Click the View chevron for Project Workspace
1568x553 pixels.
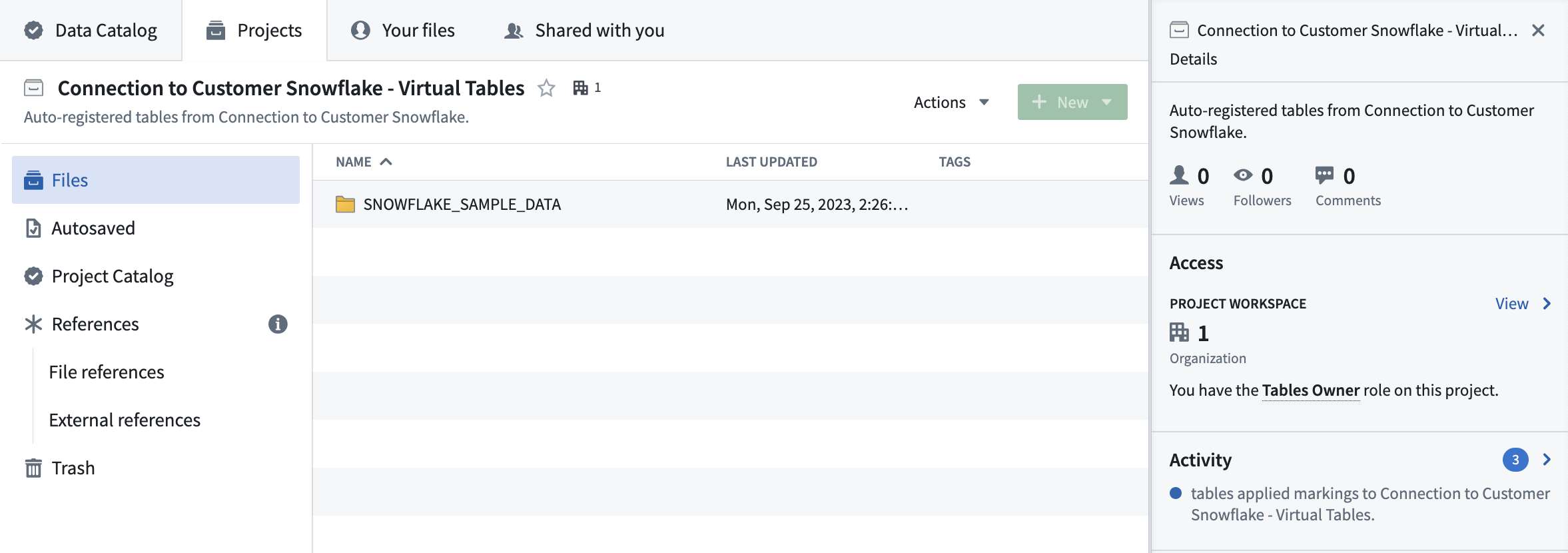point(1547,303)
